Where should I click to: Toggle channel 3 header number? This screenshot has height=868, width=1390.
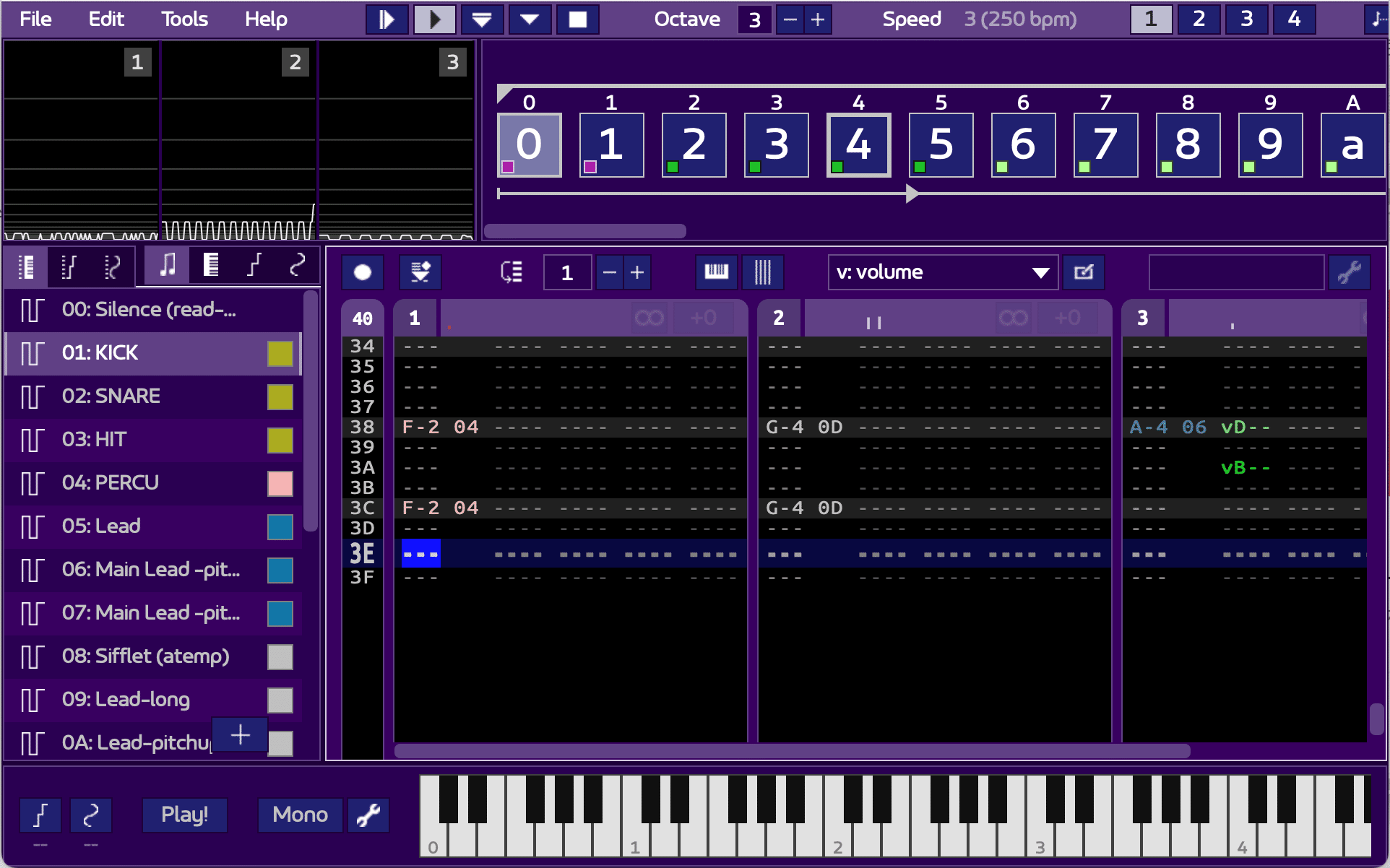tap(1143, 318)
